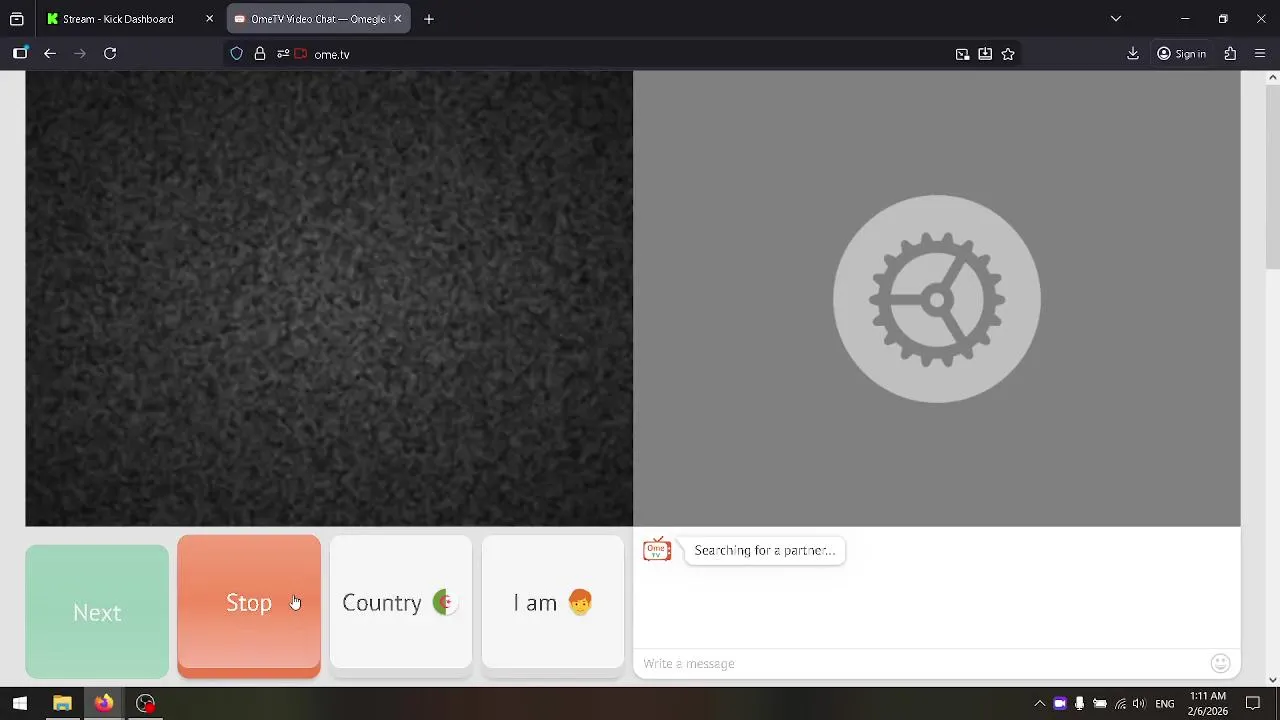Reload the current page

(x=110, y=54)
